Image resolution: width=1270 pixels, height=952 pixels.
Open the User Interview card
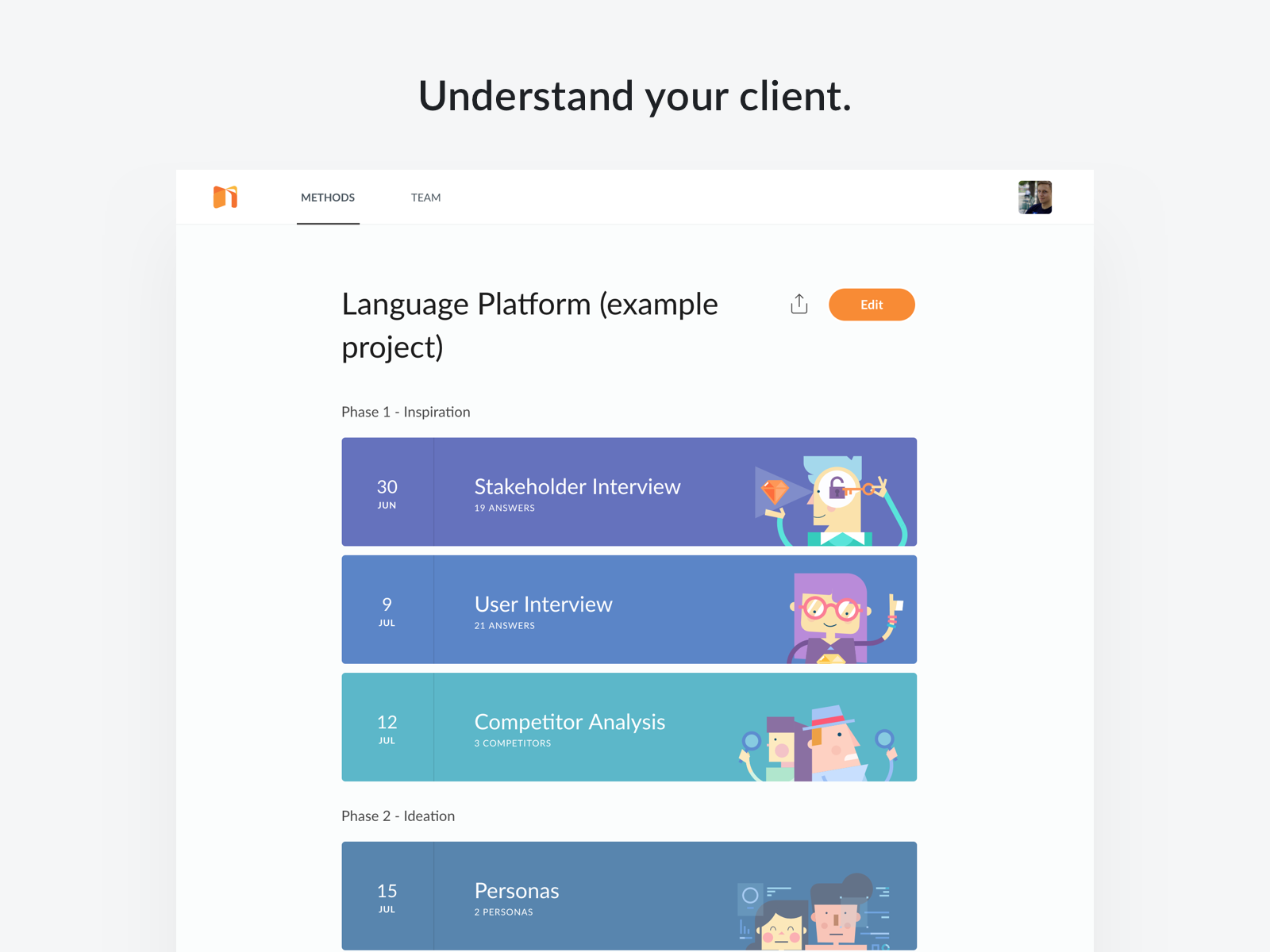pos(629,609)
